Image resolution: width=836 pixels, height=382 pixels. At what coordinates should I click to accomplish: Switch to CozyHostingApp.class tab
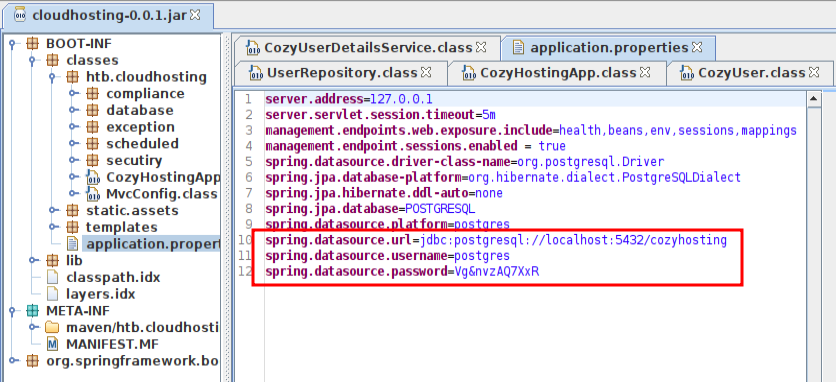pos(558,73)
